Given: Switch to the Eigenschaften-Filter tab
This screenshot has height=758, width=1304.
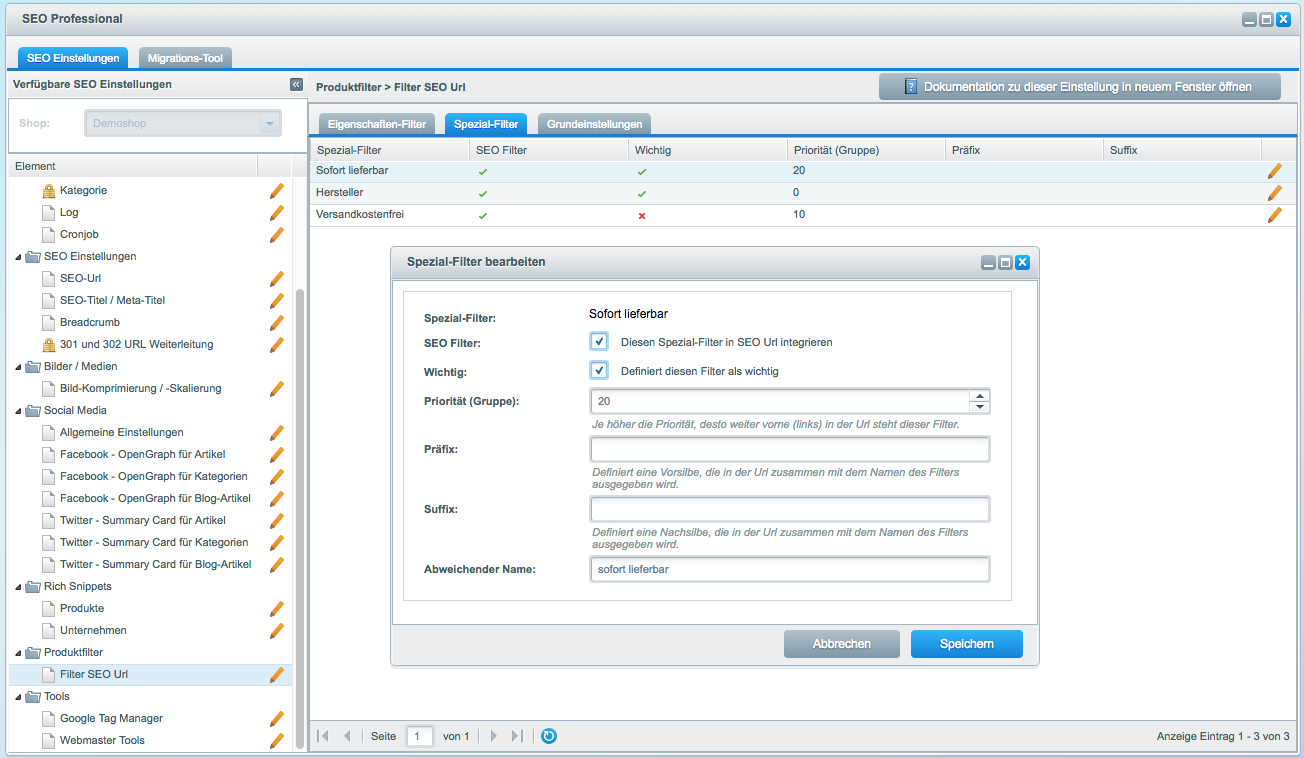Looking at the screenshot, I should [x=377, y=124].
